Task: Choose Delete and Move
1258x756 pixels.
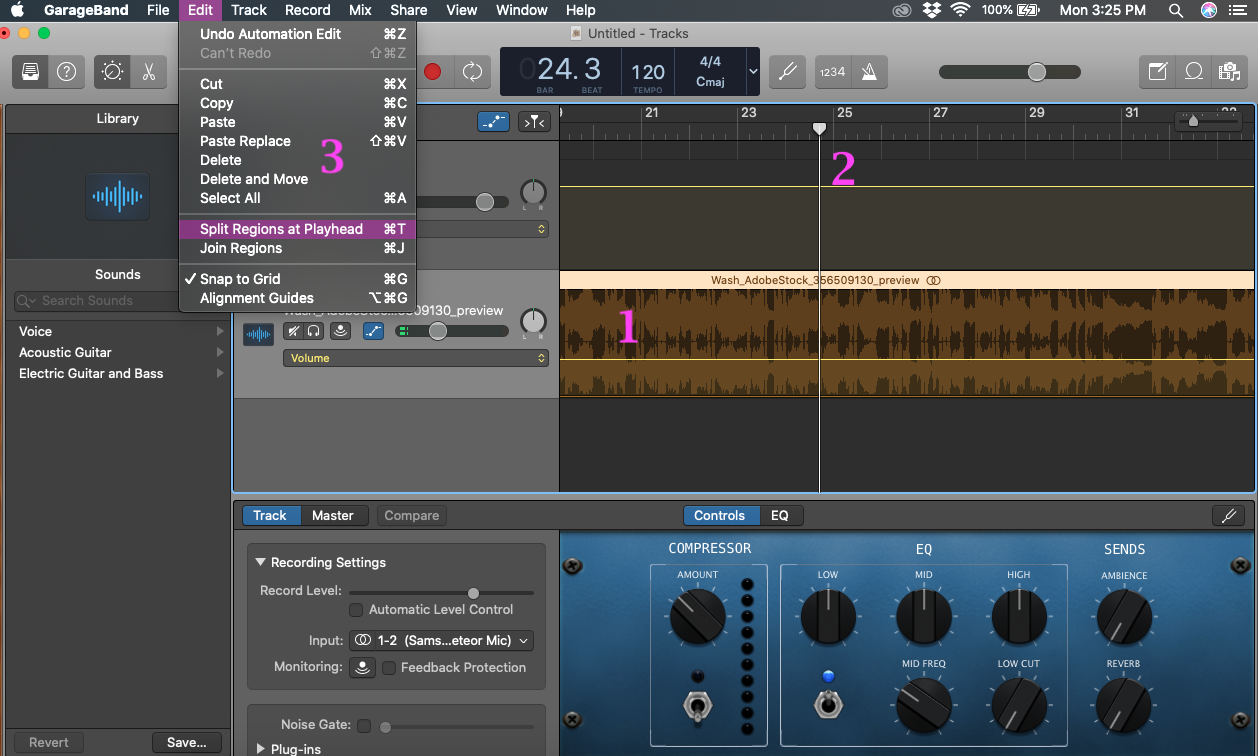Action: [x=298, y=179]
